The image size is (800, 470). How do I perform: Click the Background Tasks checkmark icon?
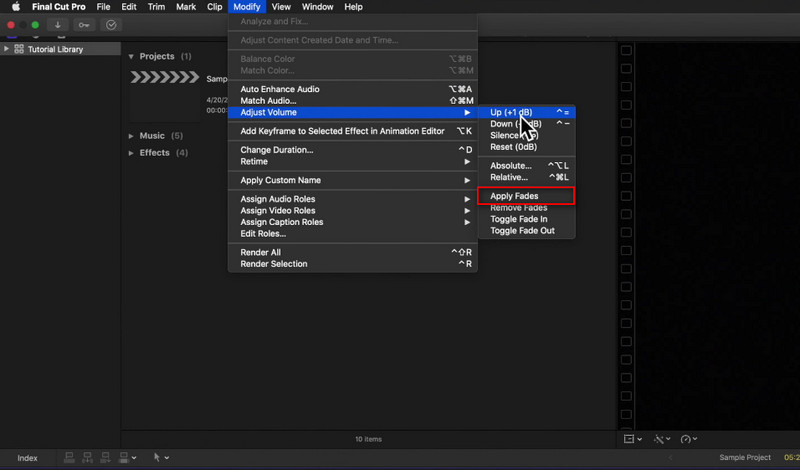point(111,25)
